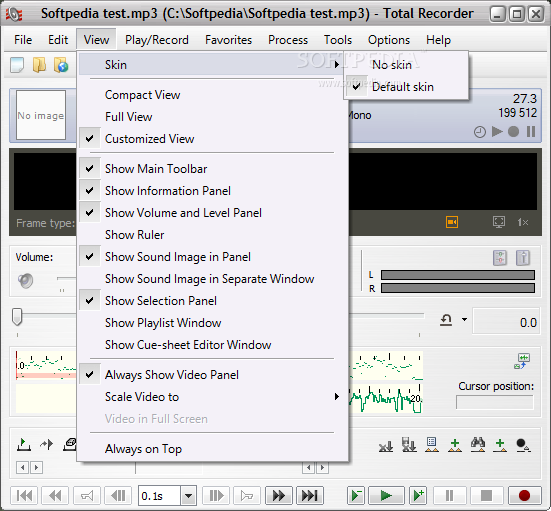This screenshot has height=511, width=551.
Task: Select Default skin option
Action: coord(406,87)
